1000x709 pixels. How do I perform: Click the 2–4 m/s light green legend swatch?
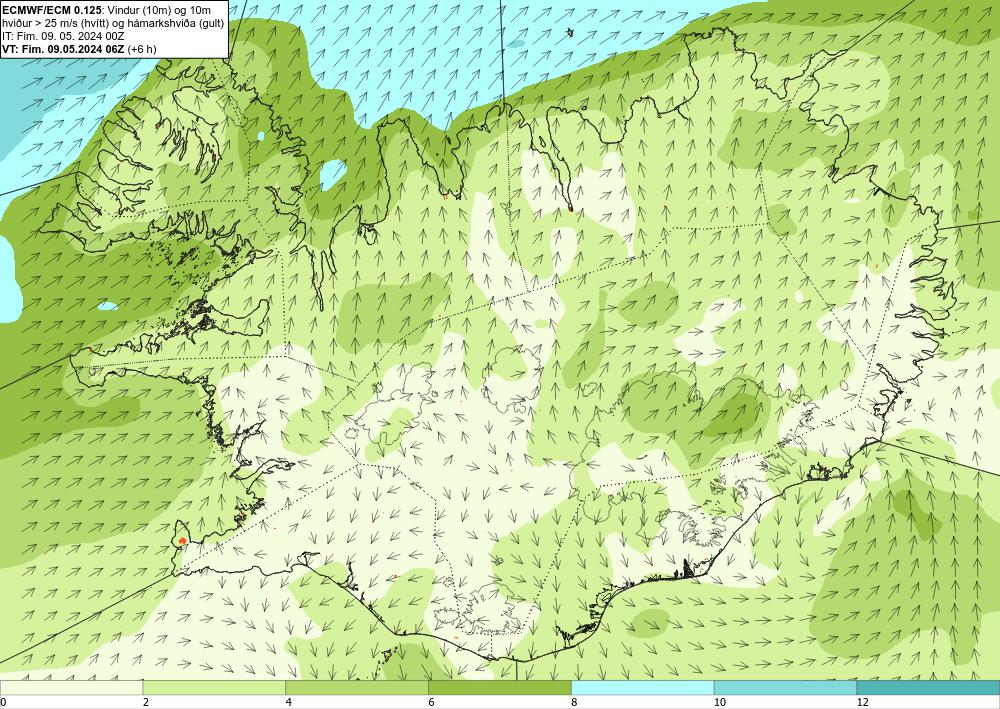pyautogui.click(x=214, y=687)
